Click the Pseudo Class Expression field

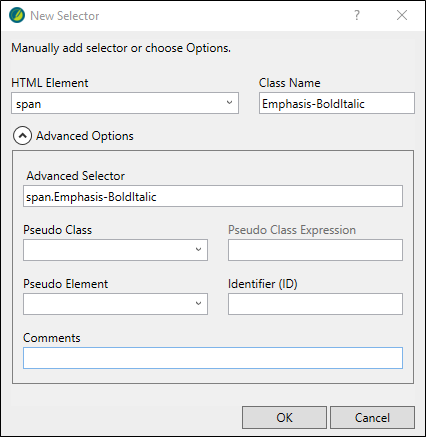(x=315, y=250)
